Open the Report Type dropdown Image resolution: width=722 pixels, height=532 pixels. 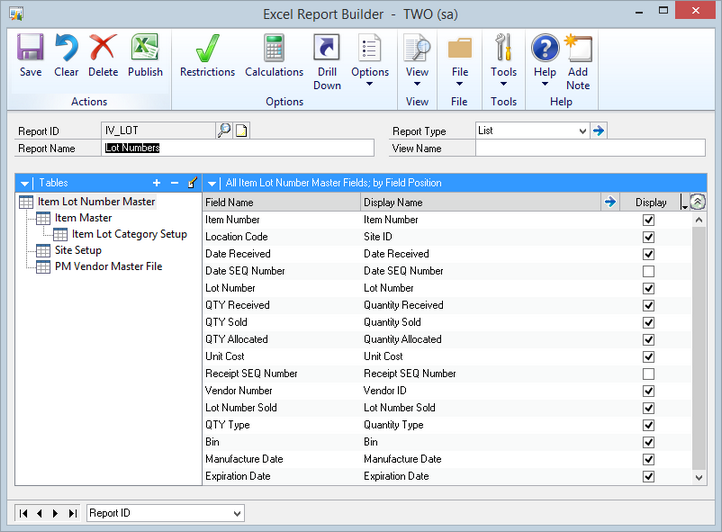coord(582,131)
